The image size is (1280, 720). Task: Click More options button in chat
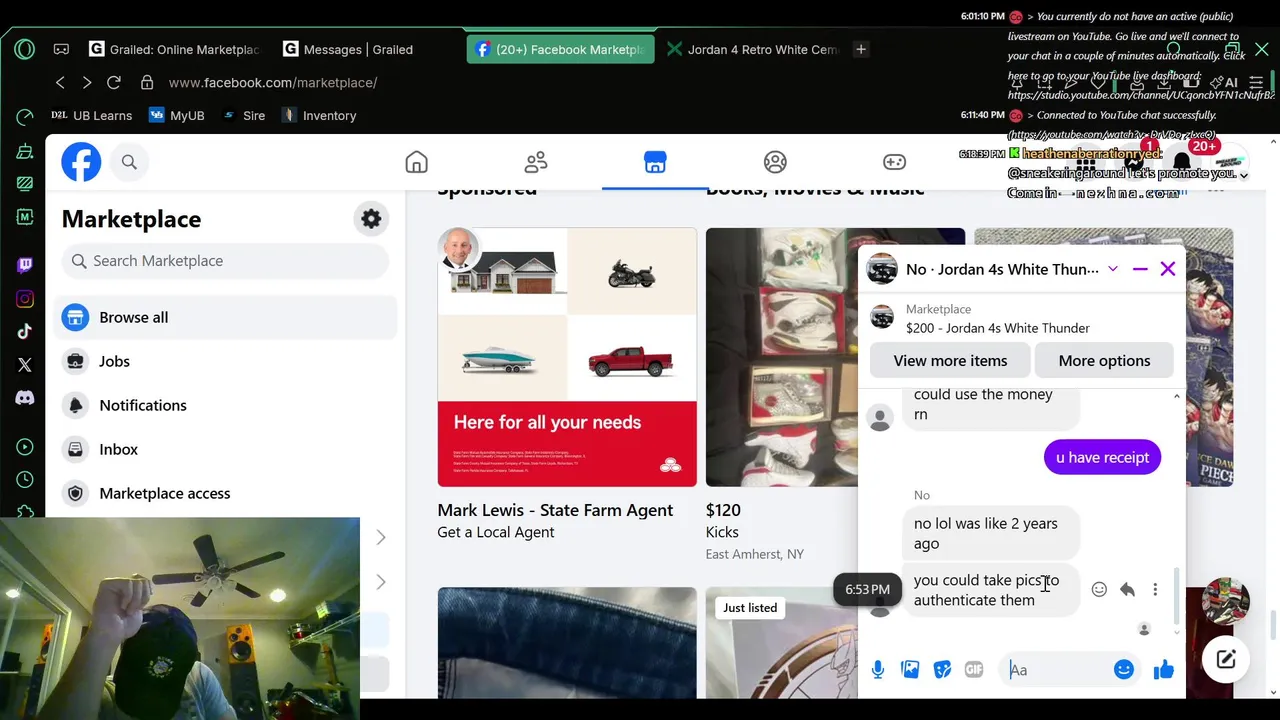[x=1104, y=360]
